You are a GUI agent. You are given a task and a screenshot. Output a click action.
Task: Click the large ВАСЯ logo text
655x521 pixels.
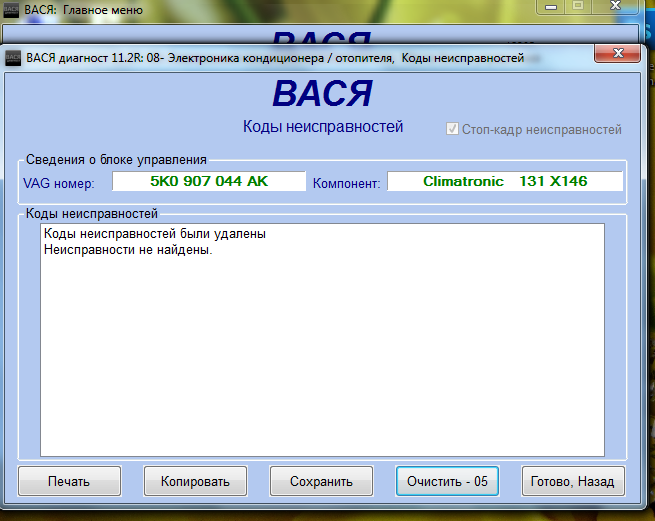point(322,94)
